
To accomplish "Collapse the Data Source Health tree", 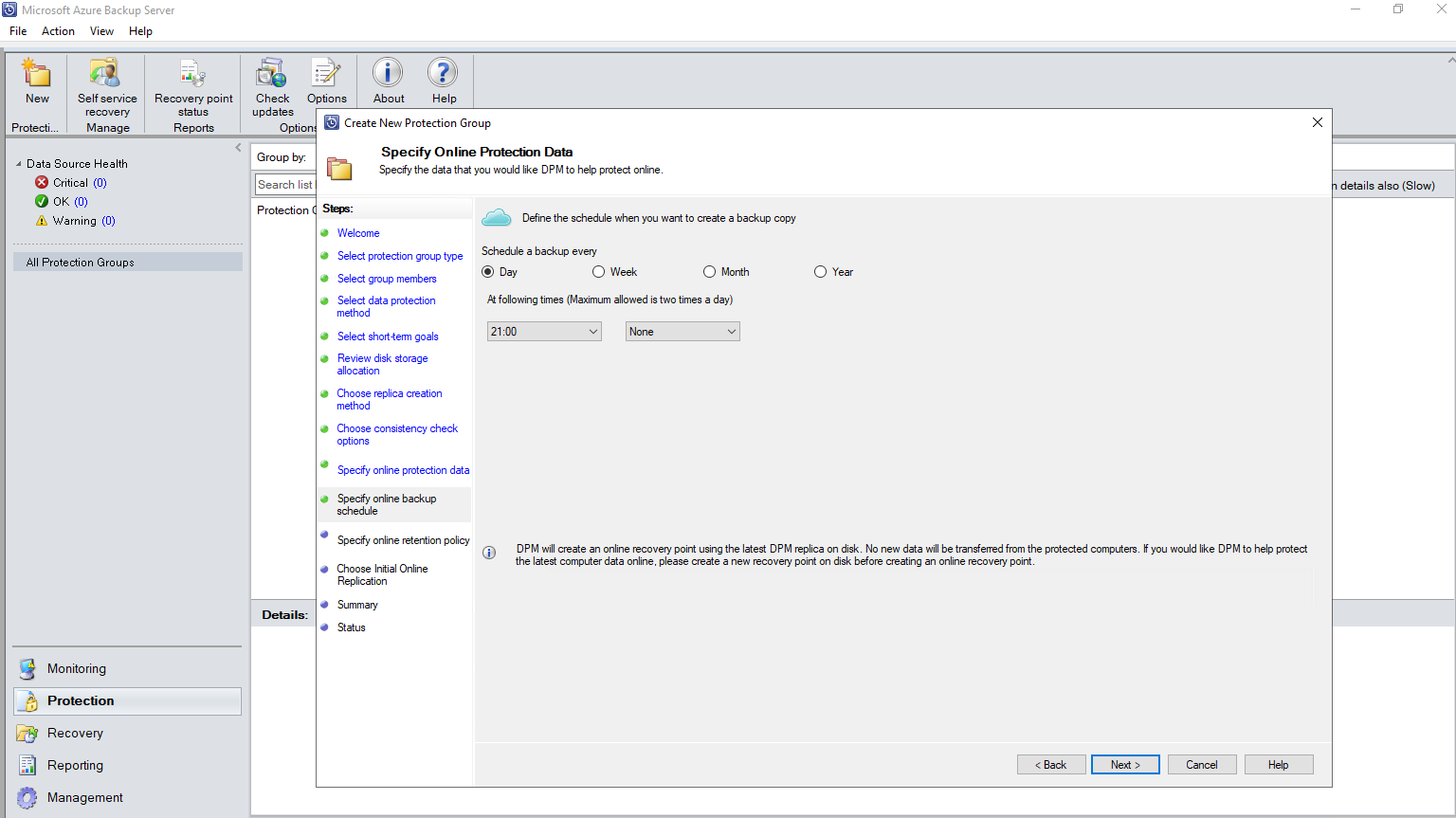I will (x=18, y=164).
